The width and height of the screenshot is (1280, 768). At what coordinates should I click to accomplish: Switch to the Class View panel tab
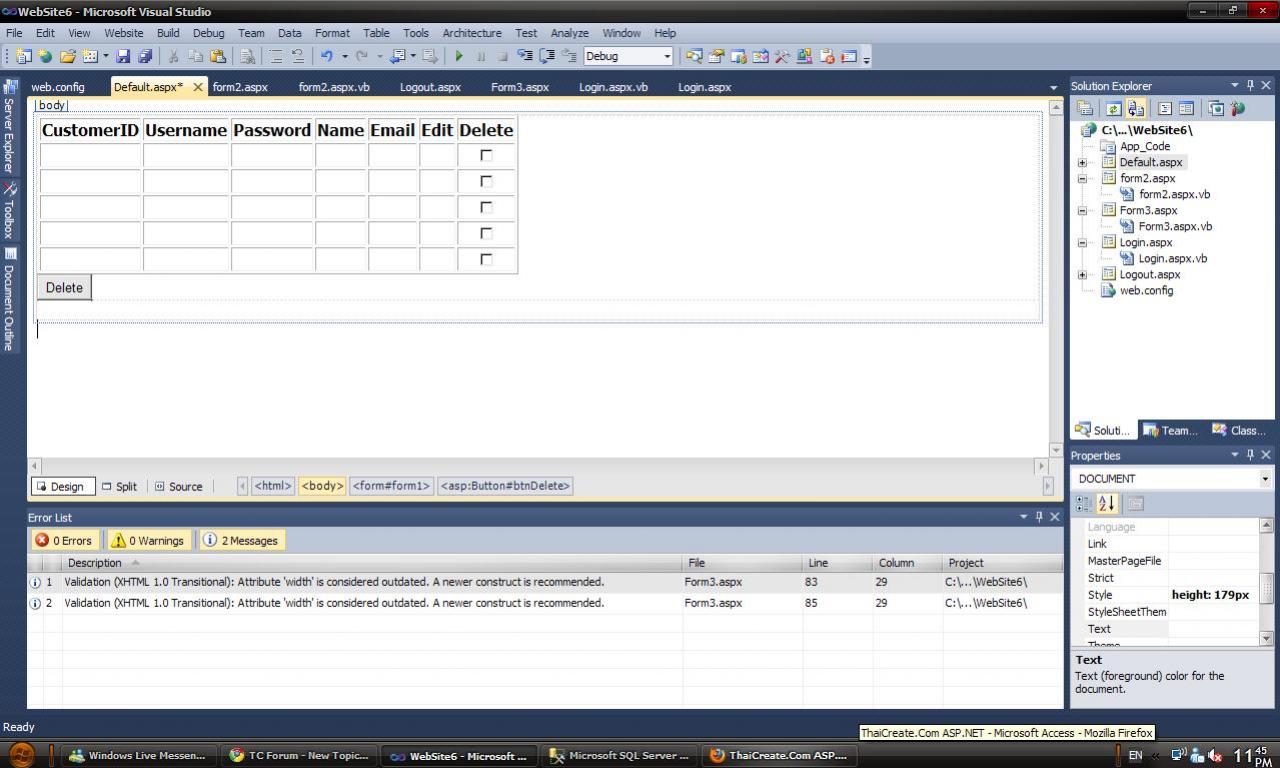(x=1238, y=430)
